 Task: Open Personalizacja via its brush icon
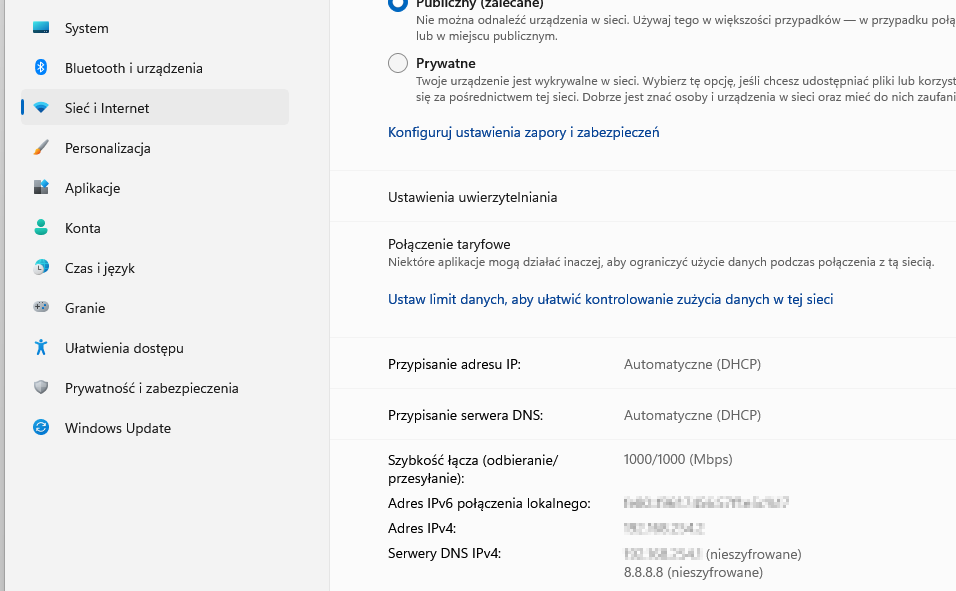click(x=41, y=147)
